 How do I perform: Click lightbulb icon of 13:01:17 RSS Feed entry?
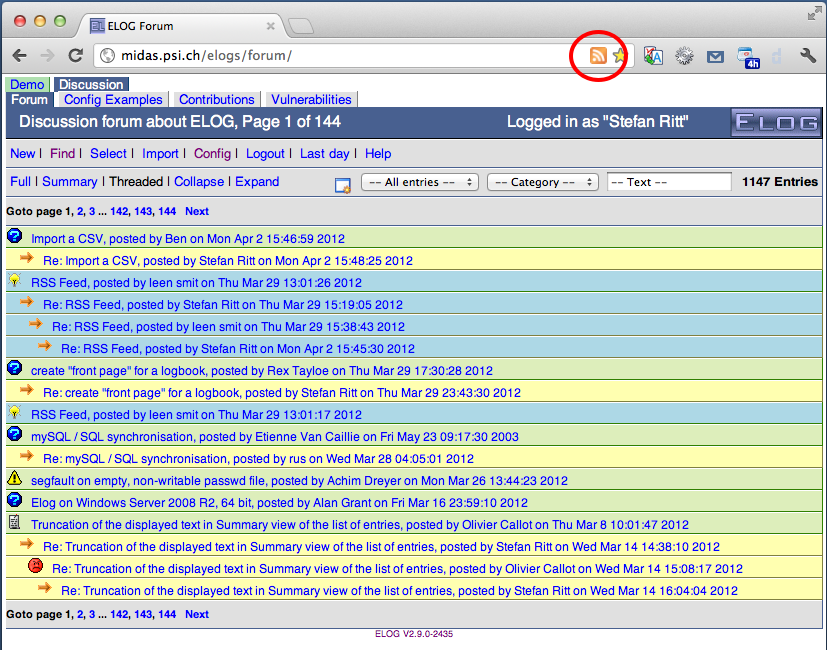coord(15,412)
